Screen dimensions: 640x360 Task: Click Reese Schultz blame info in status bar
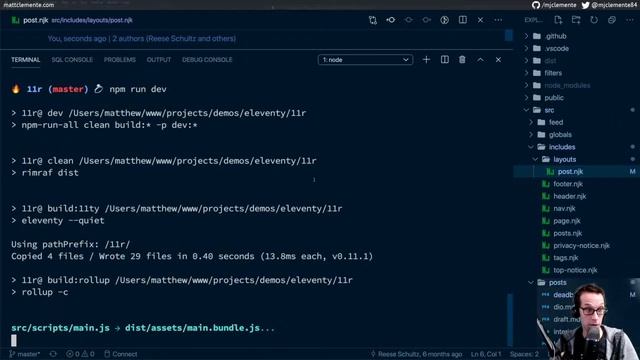(416, 354)
